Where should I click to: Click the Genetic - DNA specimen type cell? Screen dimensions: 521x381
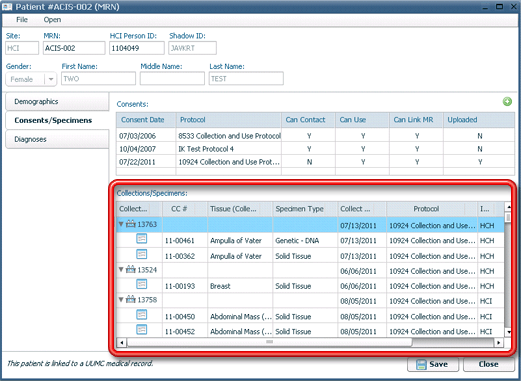tap(305, 240)
